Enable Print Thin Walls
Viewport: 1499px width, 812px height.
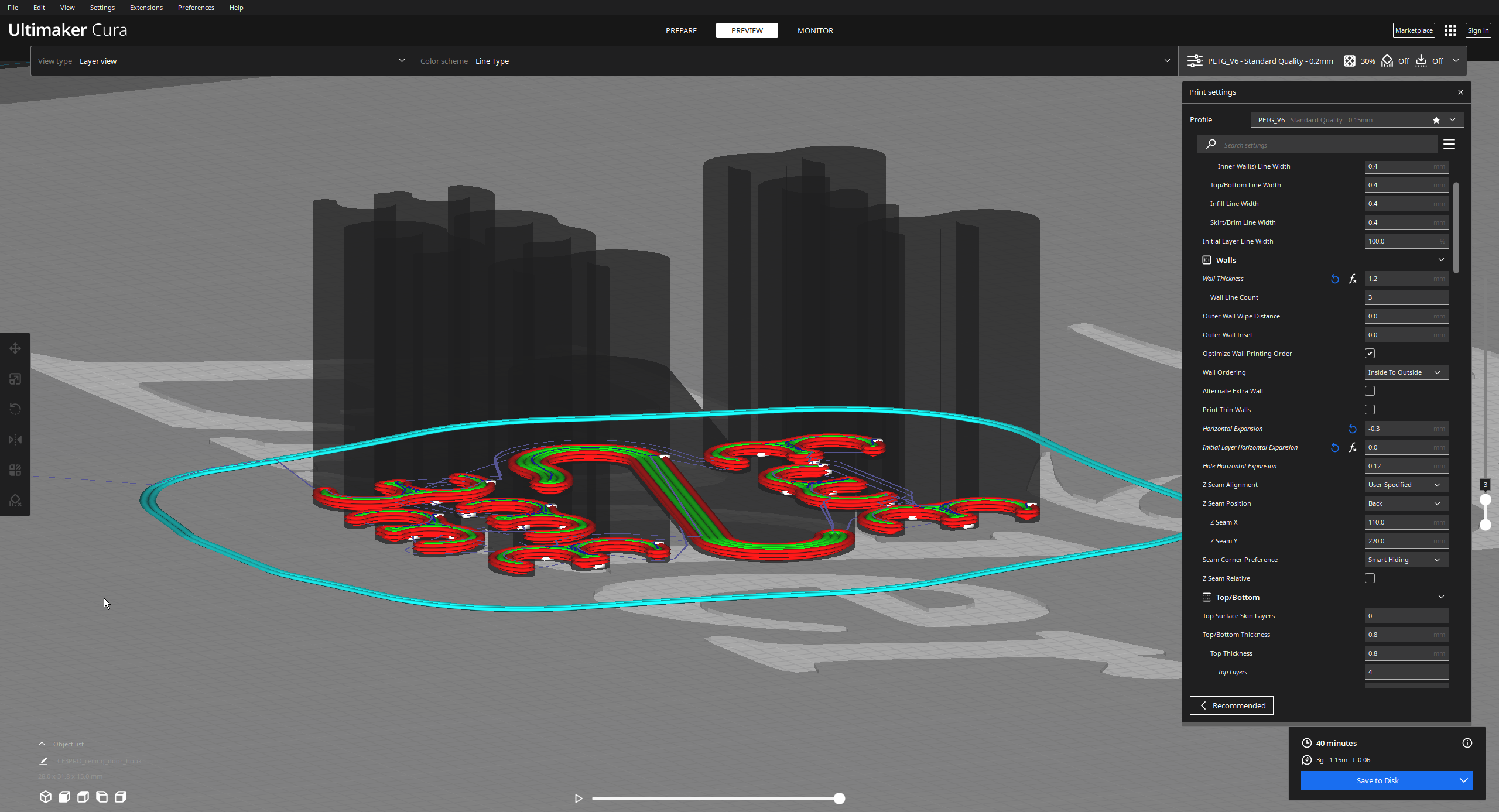(x=1370, y=409)
